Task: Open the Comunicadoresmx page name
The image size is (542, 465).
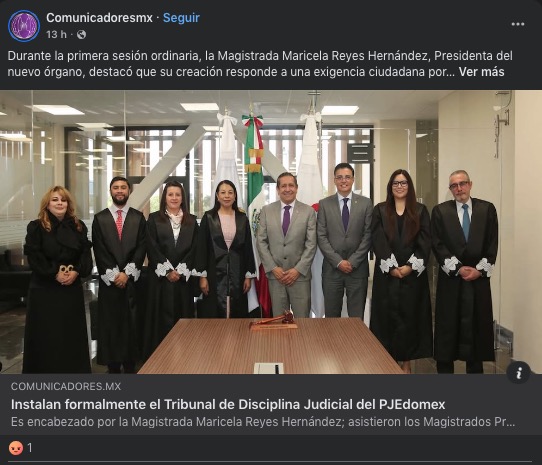Action: (x=99, y=18)
